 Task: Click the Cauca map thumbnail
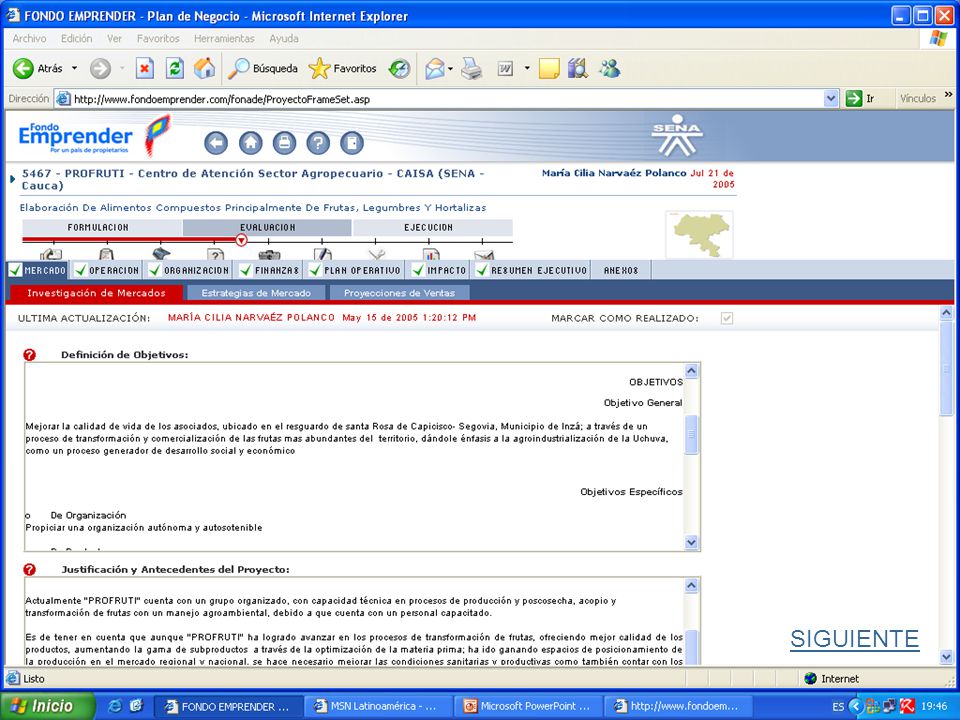pyautogui.click(x=700, y=234)
